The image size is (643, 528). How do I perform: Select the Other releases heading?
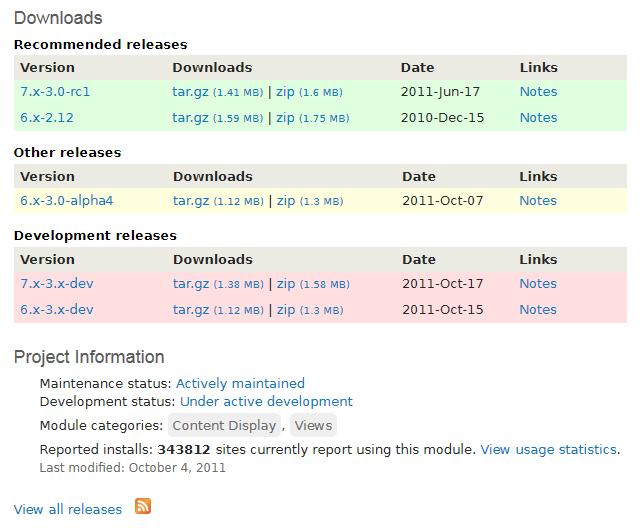tap(67, 152)
